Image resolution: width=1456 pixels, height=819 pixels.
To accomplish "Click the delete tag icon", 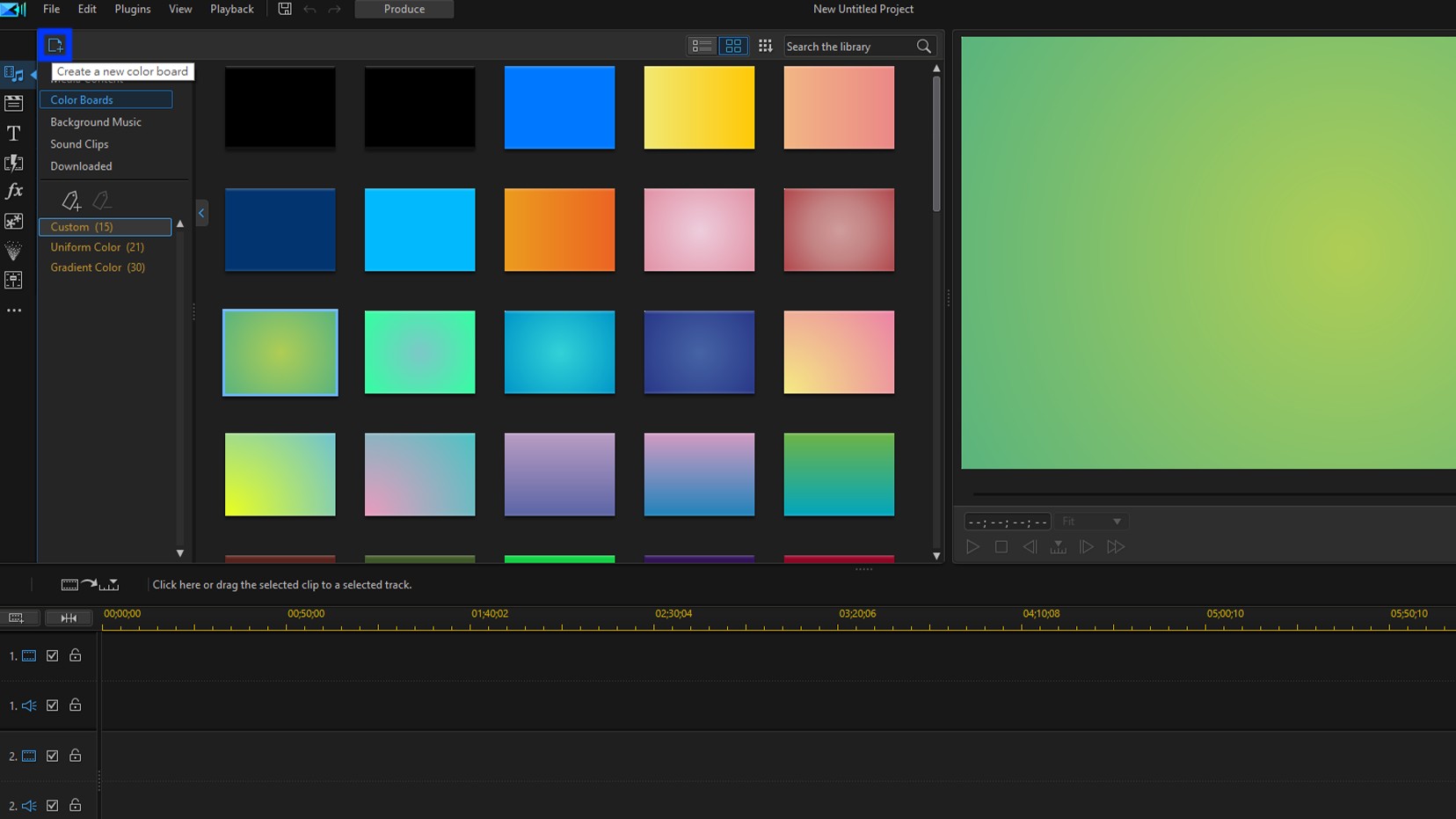I will point(102,201).
